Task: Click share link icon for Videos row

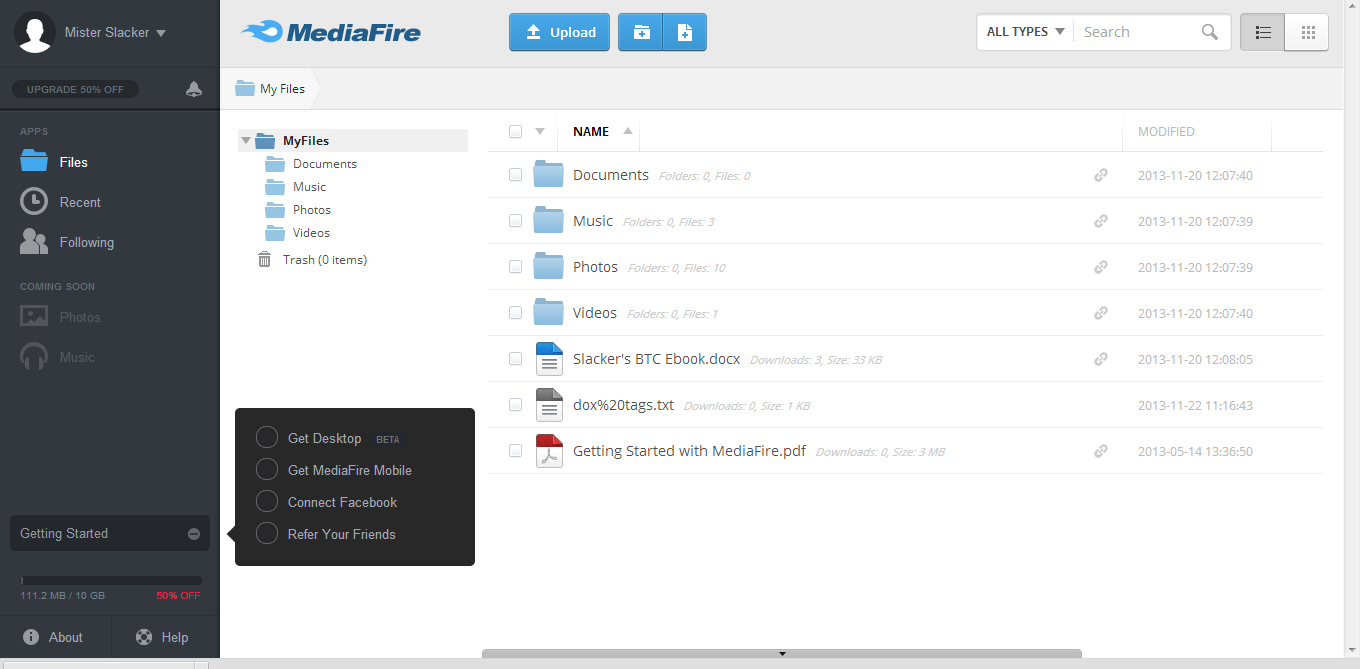Action: pyautogui.click(x=1100, y=313)
